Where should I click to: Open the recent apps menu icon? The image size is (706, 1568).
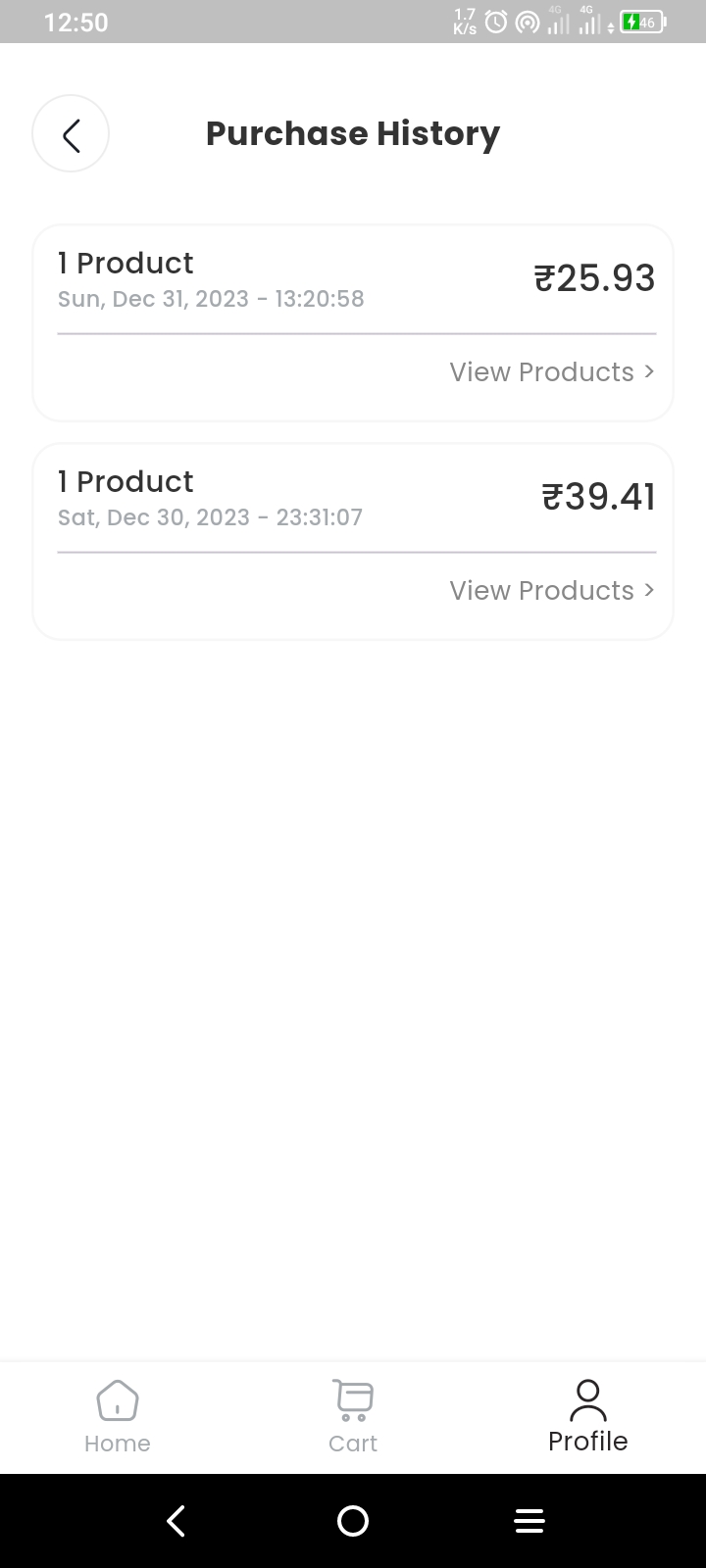(529, 1521)
